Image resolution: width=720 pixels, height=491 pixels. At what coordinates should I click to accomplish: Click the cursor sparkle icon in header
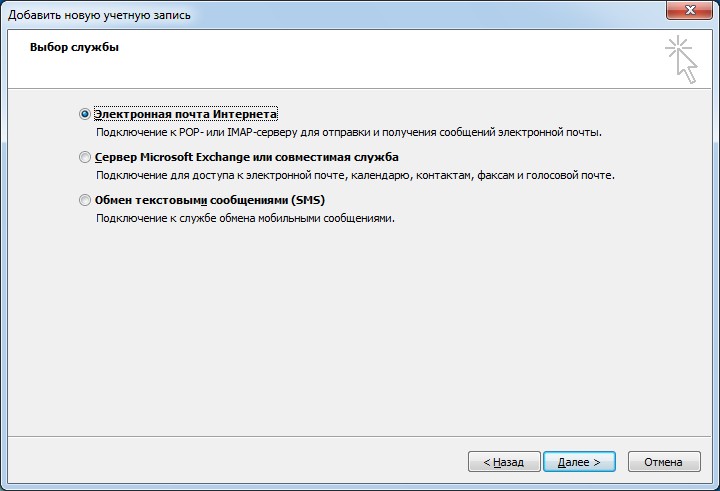(681, 58)
